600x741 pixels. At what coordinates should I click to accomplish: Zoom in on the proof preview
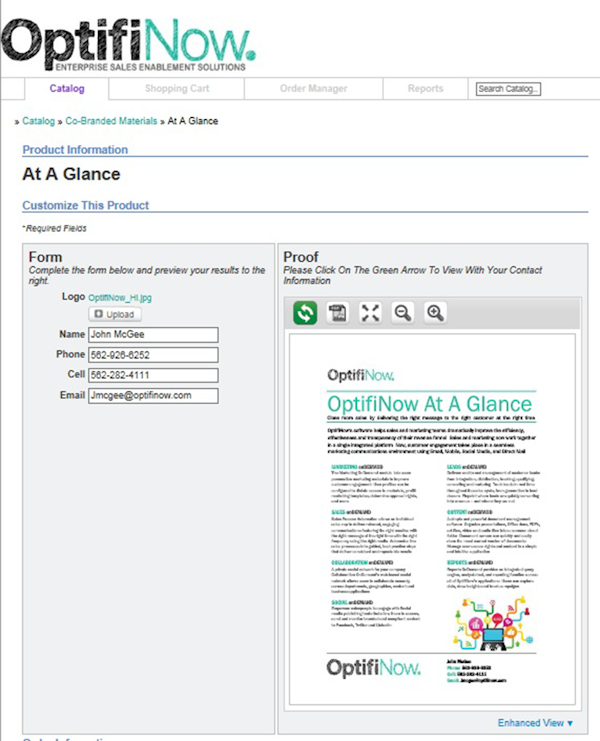pos(435,313)
